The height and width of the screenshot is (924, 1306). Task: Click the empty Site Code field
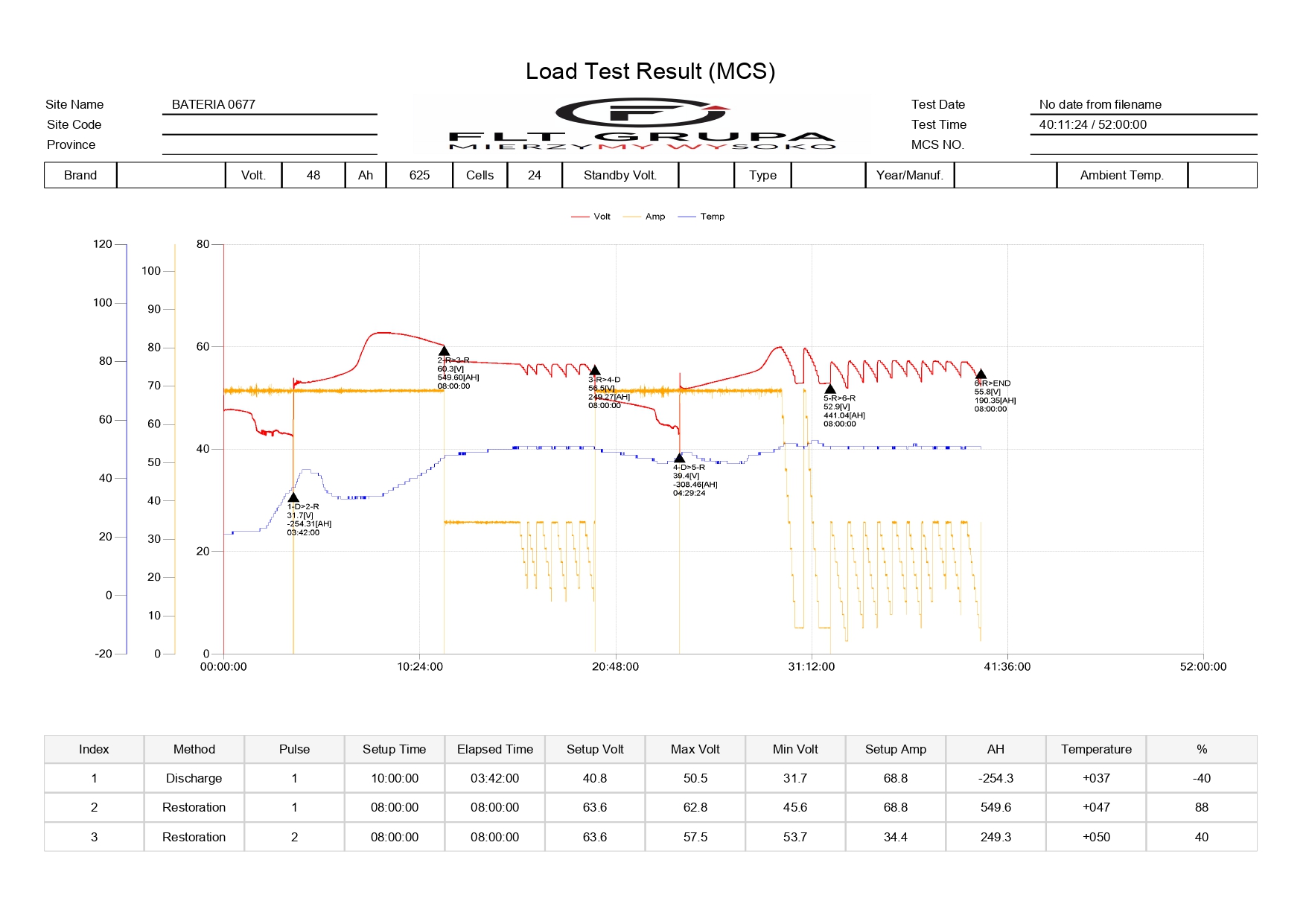(269, 125)
